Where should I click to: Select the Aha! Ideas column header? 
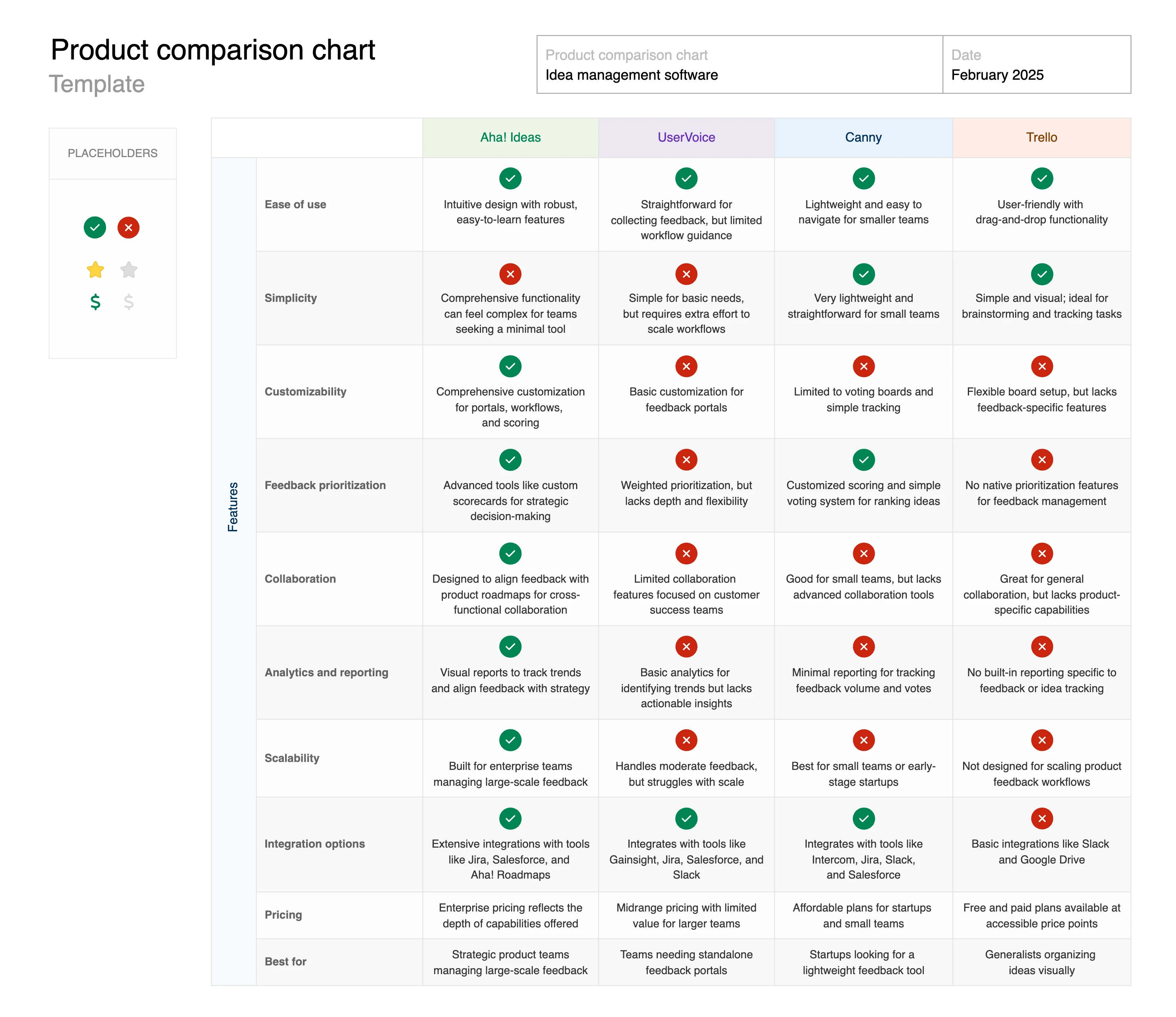click(x=510, y=137)
